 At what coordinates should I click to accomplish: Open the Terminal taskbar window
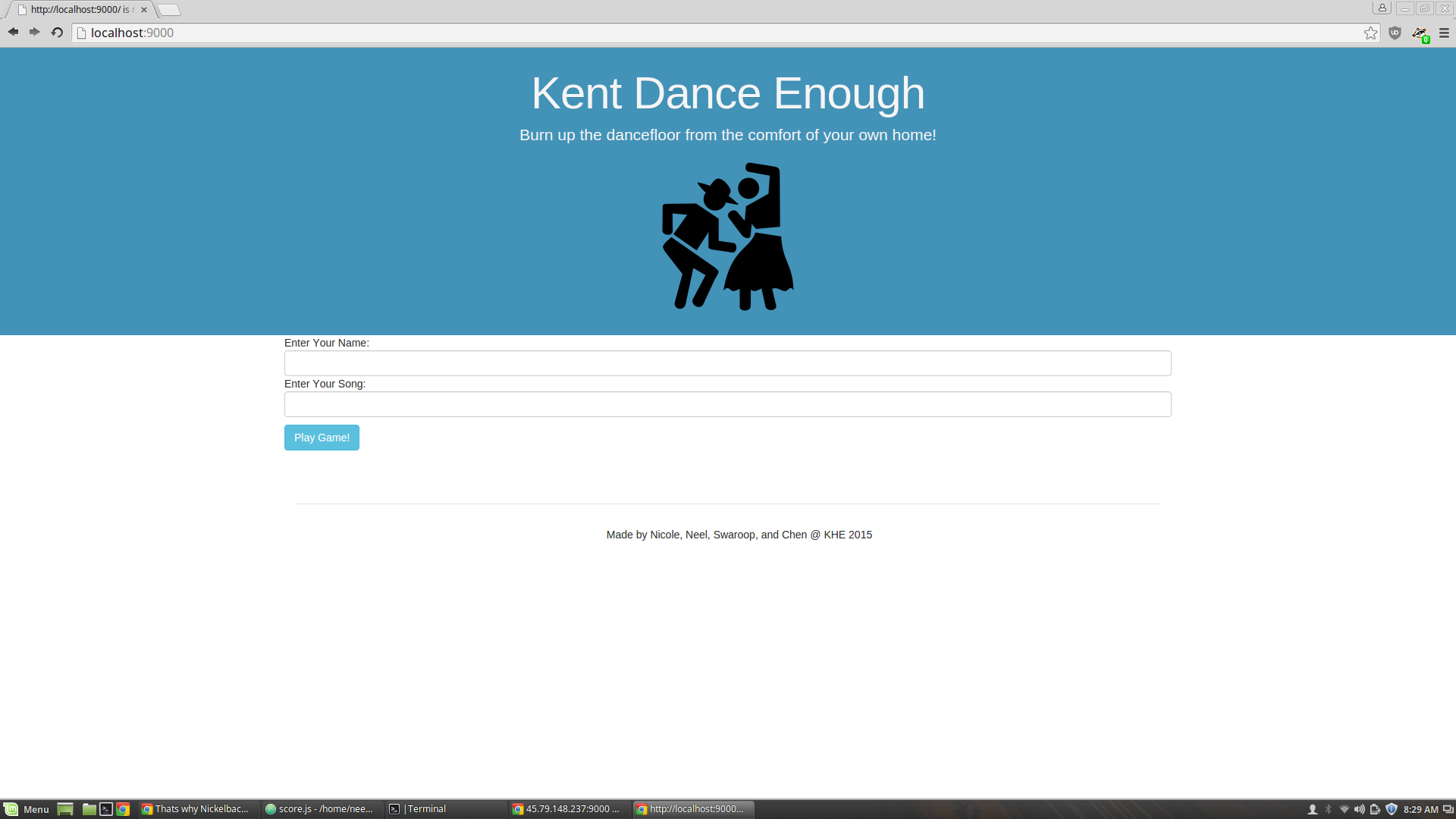tap(419, 809)
